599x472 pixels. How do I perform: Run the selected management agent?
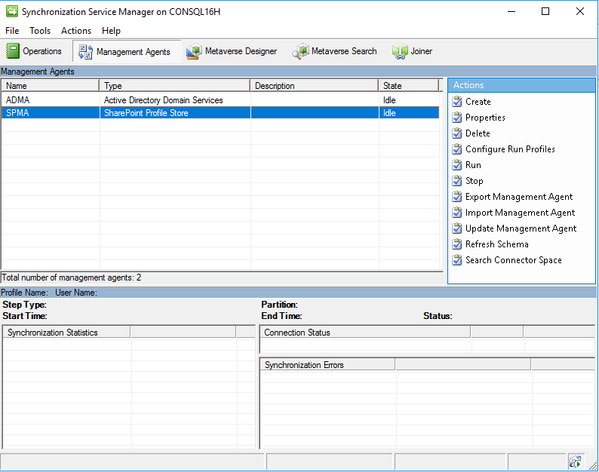pos(473,165)
